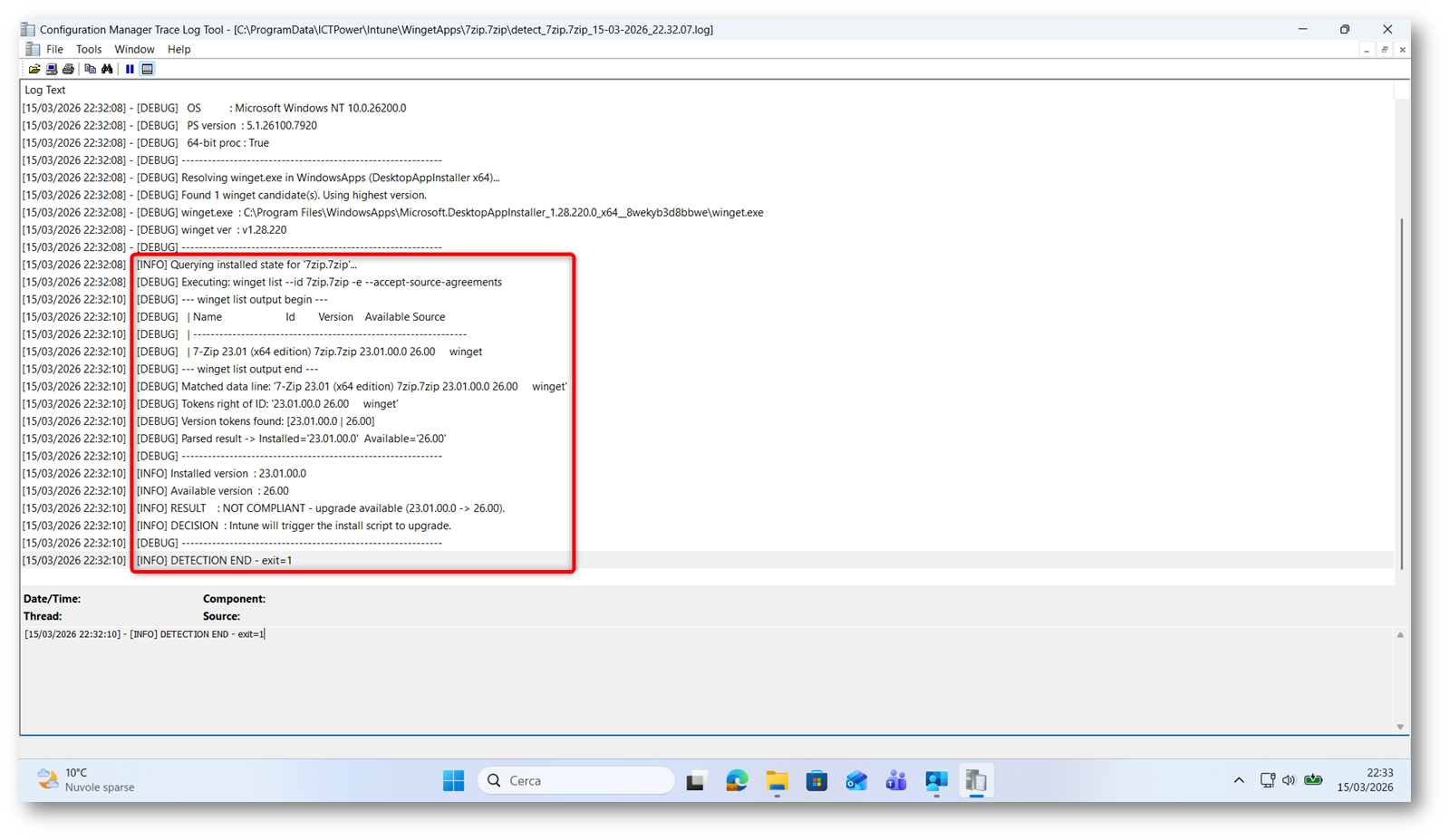This screenshot has width=1449, height=840.
Task: Select the 'Tokens right of ID' log entry
Action: [x=707, y=403]
